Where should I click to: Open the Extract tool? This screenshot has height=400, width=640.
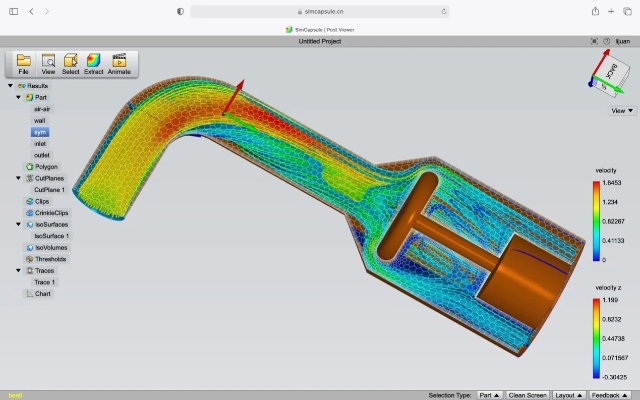pyautogui.click(x=93, y=63)
